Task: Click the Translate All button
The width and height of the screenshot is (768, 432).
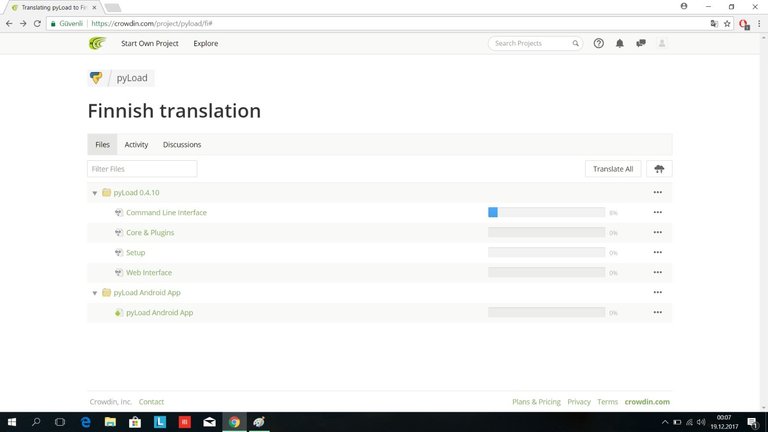Action: point(613,169)
